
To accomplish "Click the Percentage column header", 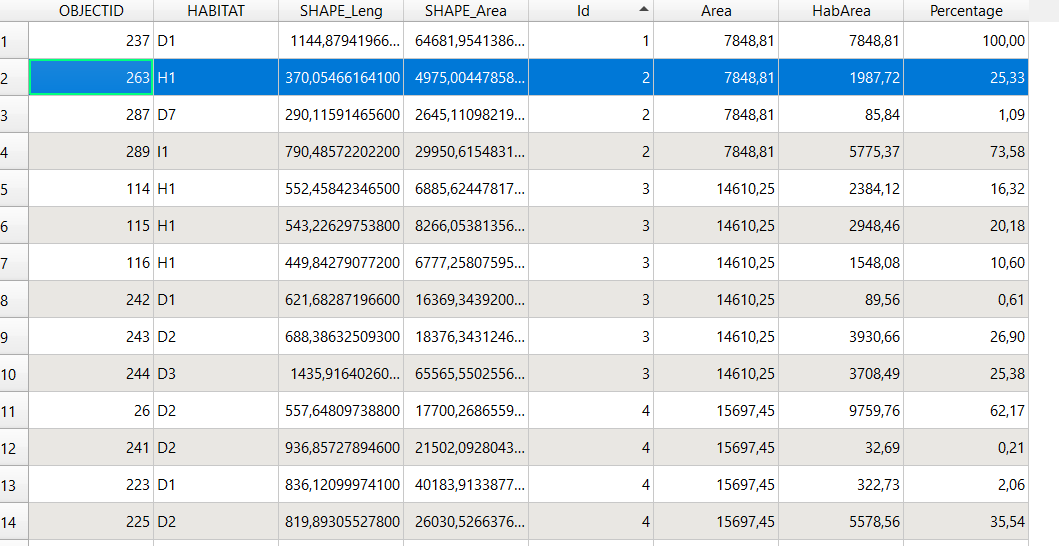I will coord(966,11).
